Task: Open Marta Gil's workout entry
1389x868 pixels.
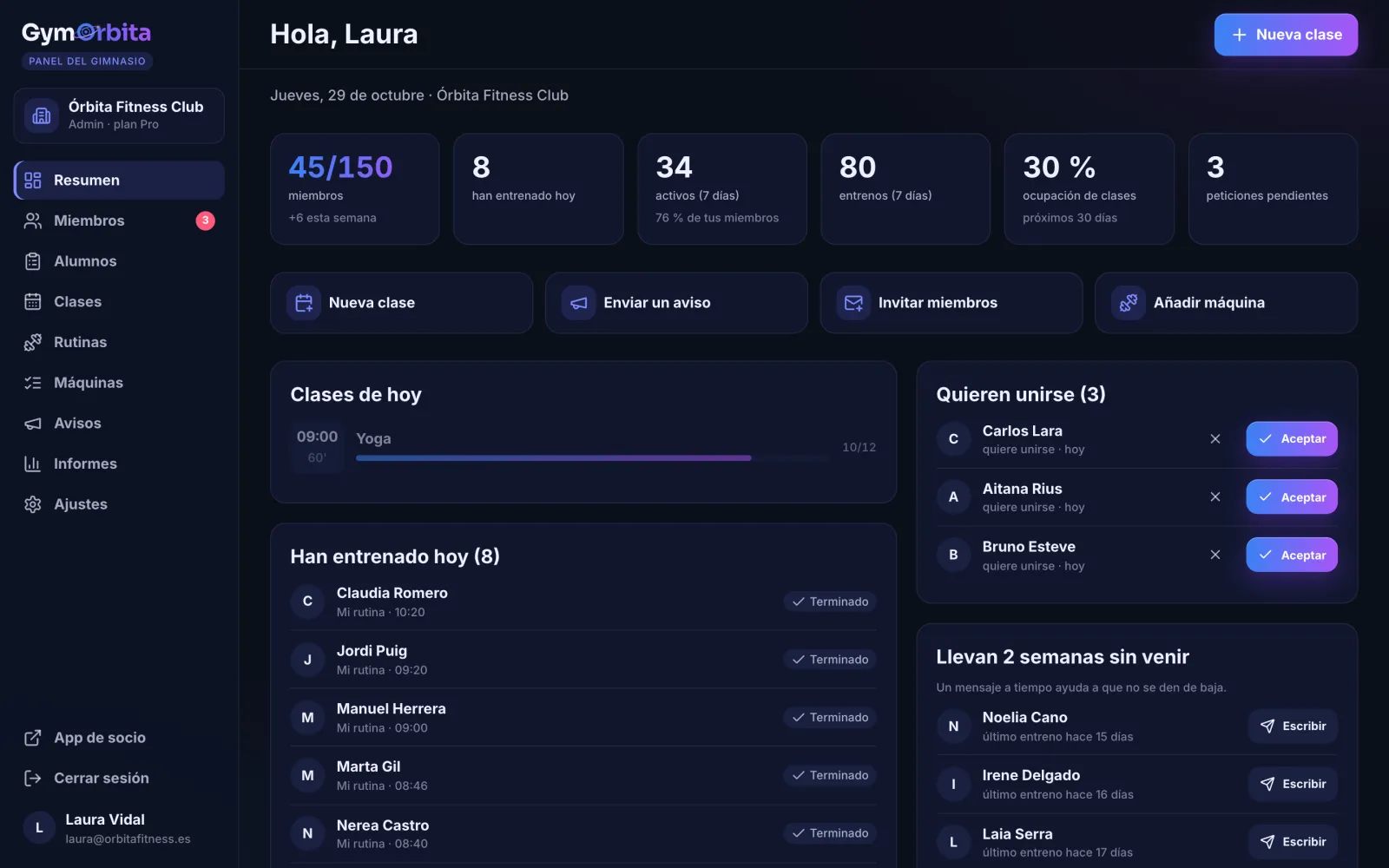Action: pos(583,776)
